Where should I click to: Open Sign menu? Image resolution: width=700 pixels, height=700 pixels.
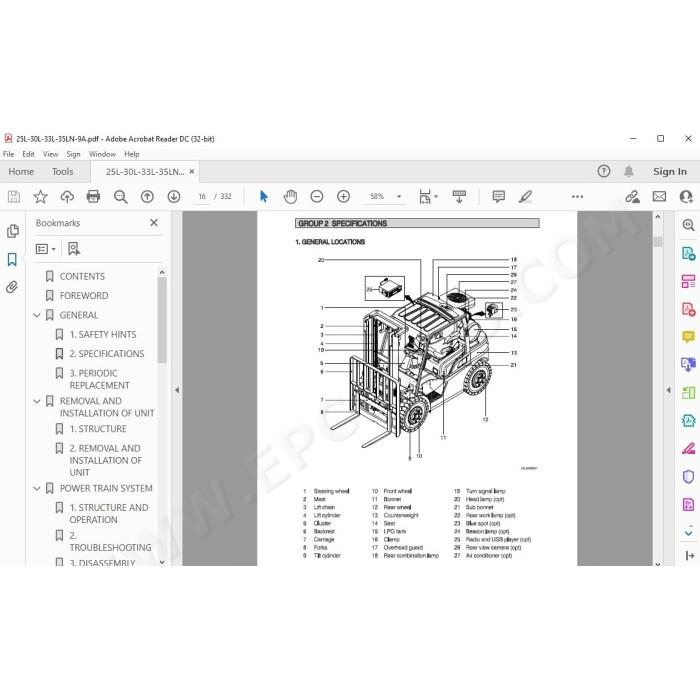point(73,154)
